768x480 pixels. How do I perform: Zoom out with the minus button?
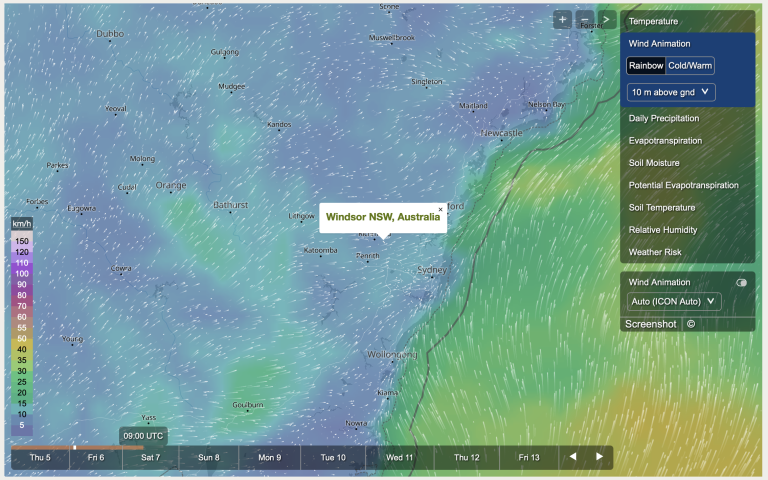tap(584, 20)
